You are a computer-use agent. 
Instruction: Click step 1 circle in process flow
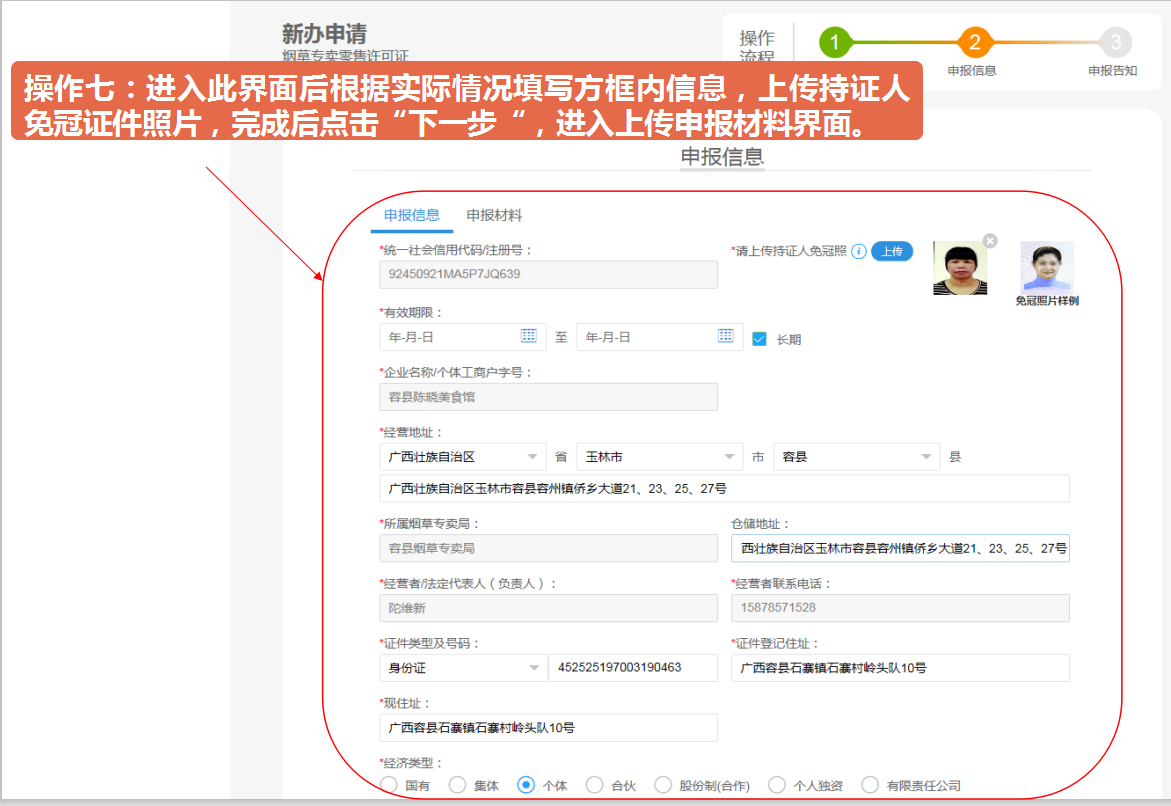pos(835,43)
